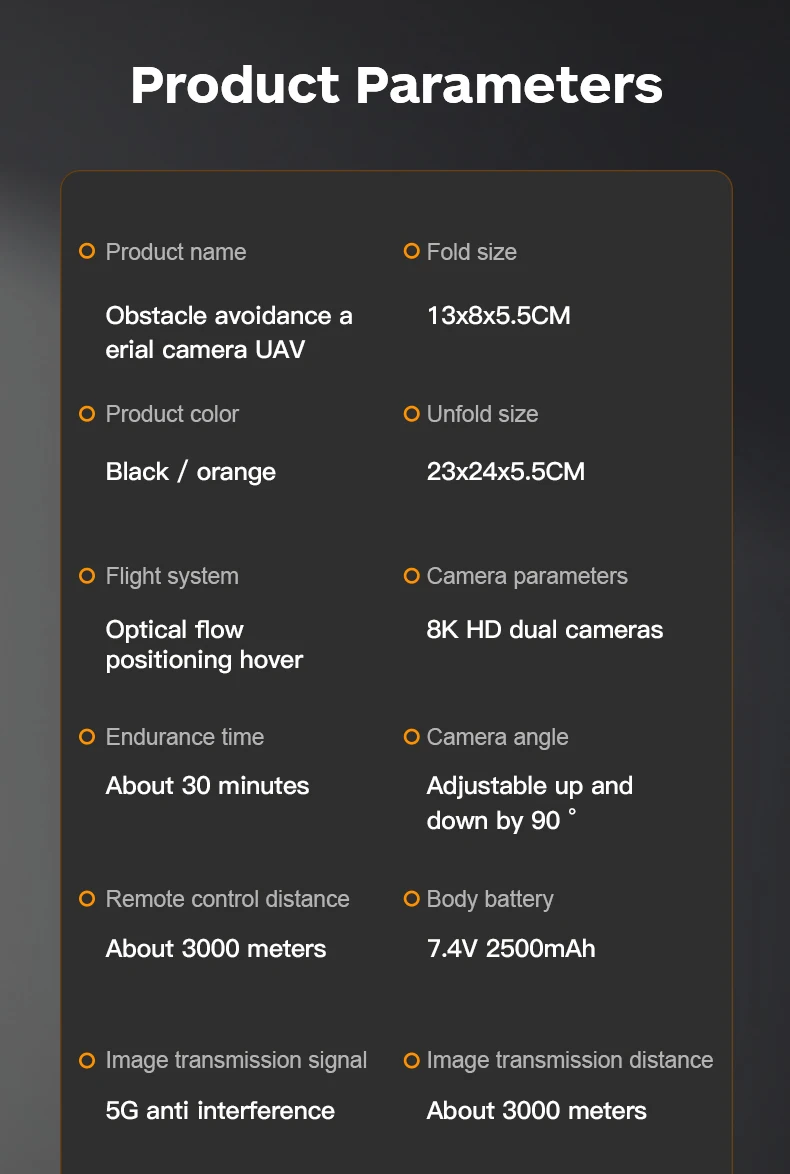Select the "Black / orange" color value

point(190,472)
